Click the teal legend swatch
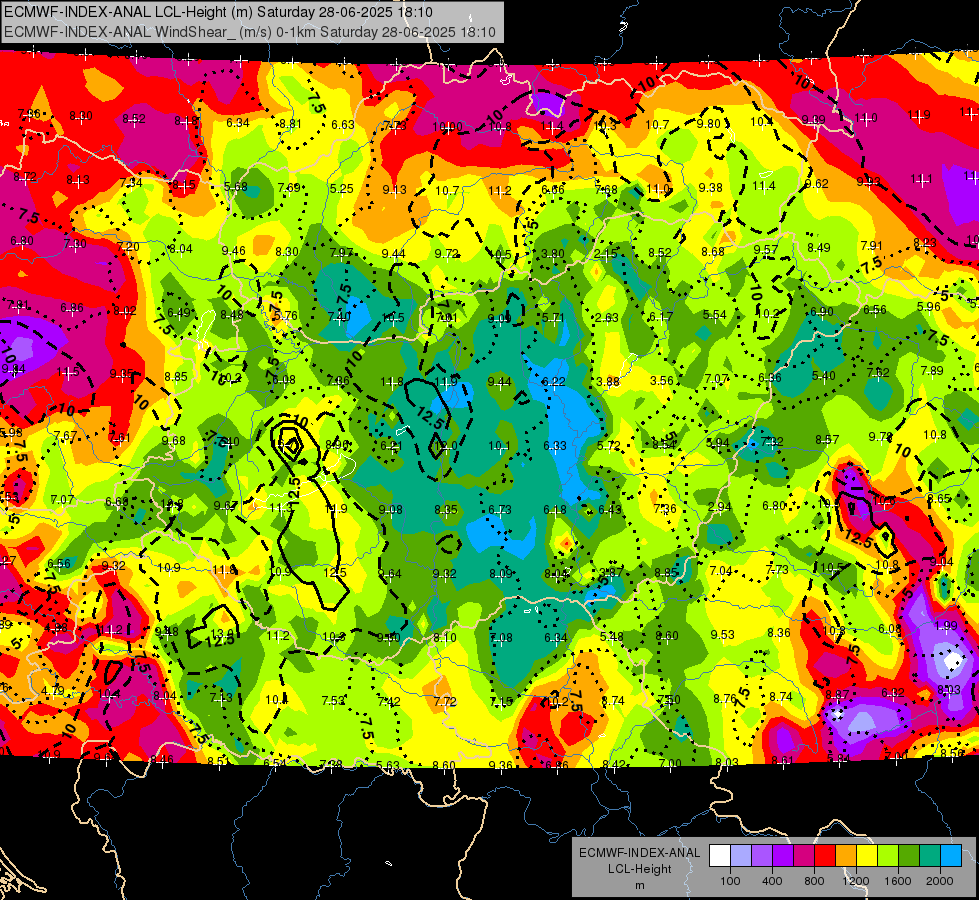The height and width of the screenshot is (900, 979). pyautogui.click(x=930, y=856)
